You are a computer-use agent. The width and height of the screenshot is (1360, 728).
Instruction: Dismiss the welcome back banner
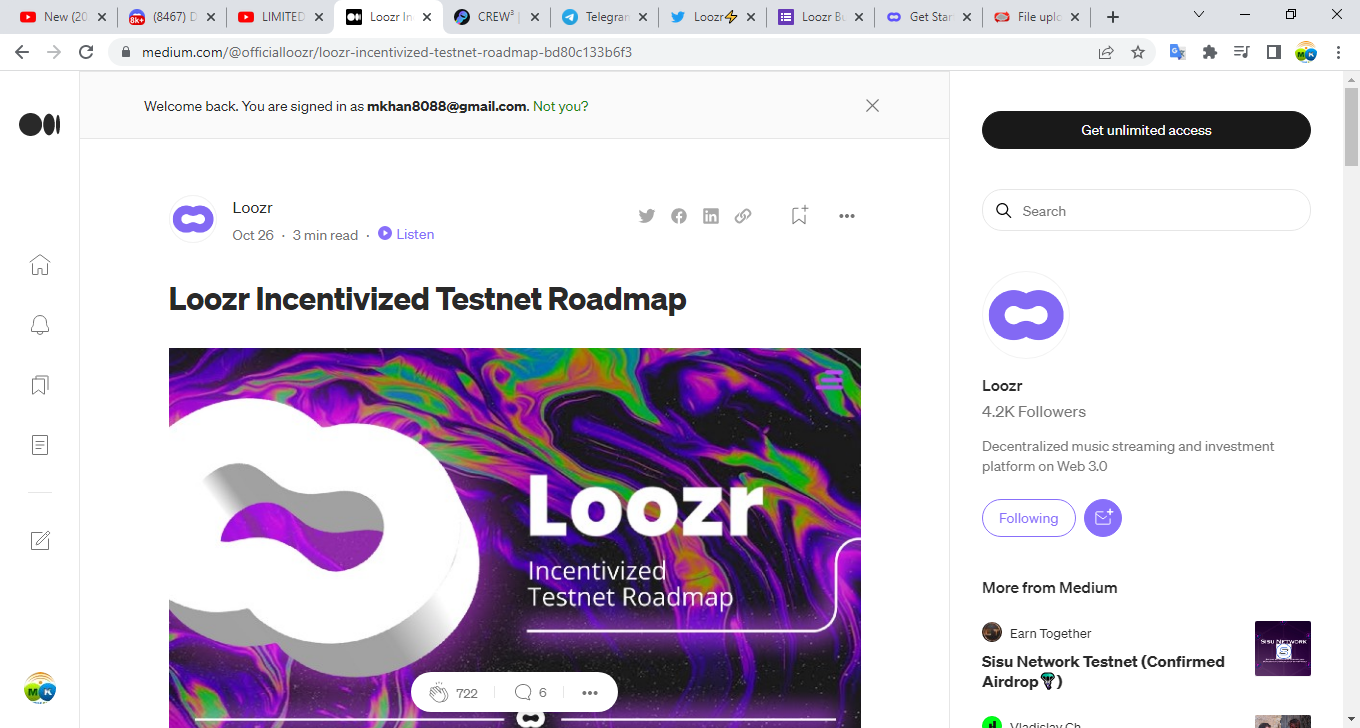[x=873, y=105]
